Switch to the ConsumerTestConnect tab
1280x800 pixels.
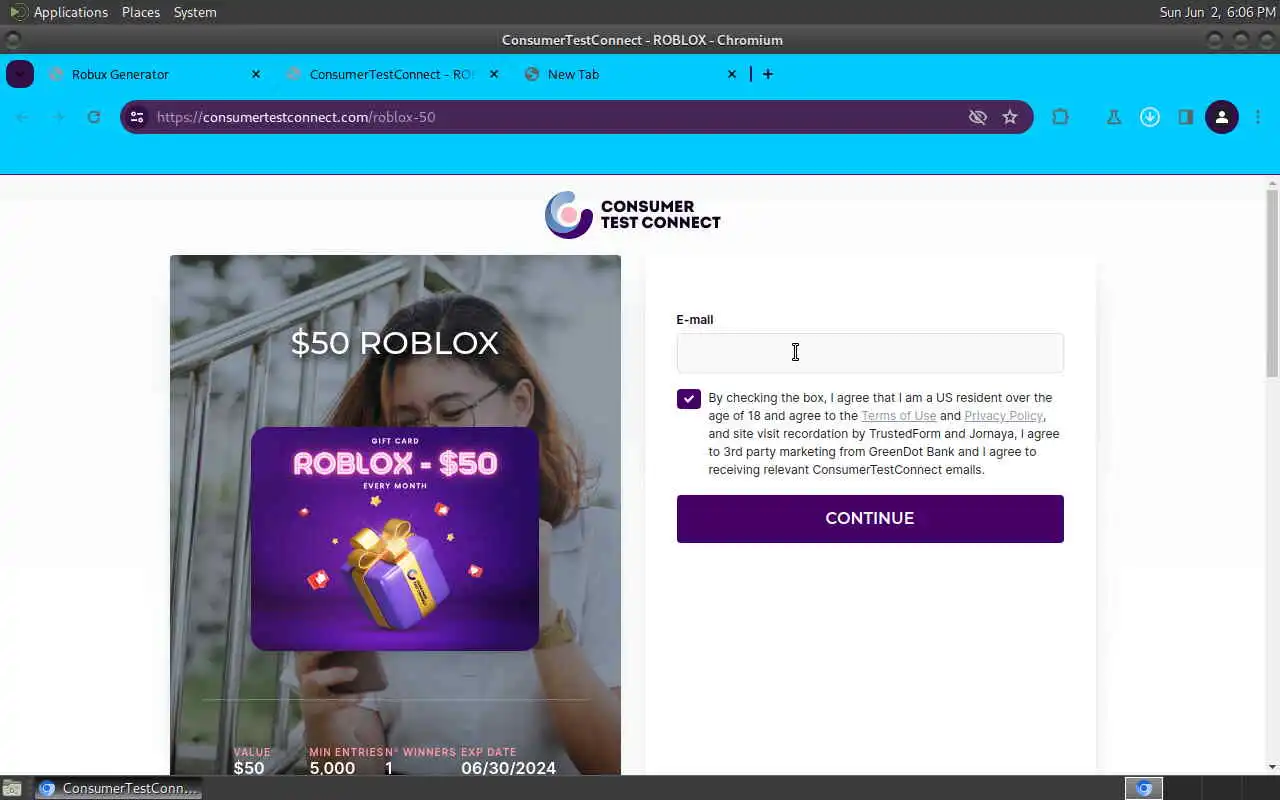pyautogui.click(x=391, y=74)
